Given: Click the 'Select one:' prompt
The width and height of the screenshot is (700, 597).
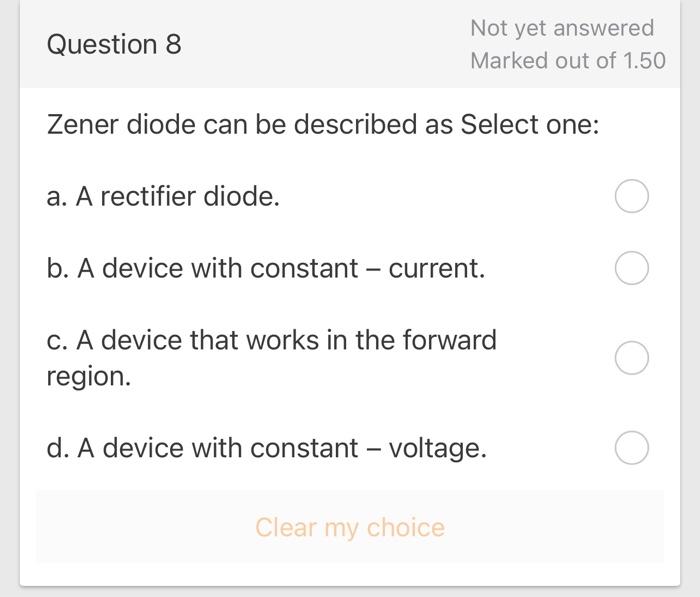Looking at the screenshot, I should coord(530,126).
